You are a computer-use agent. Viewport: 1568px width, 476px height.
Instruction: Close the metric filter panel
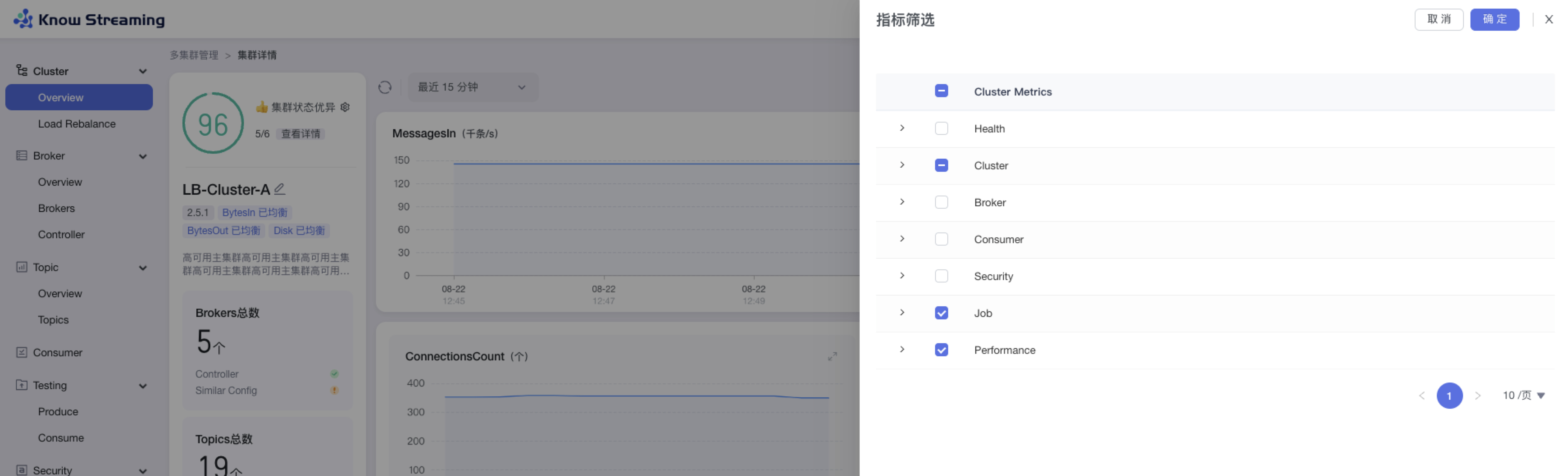click(x=1548, y=20)
